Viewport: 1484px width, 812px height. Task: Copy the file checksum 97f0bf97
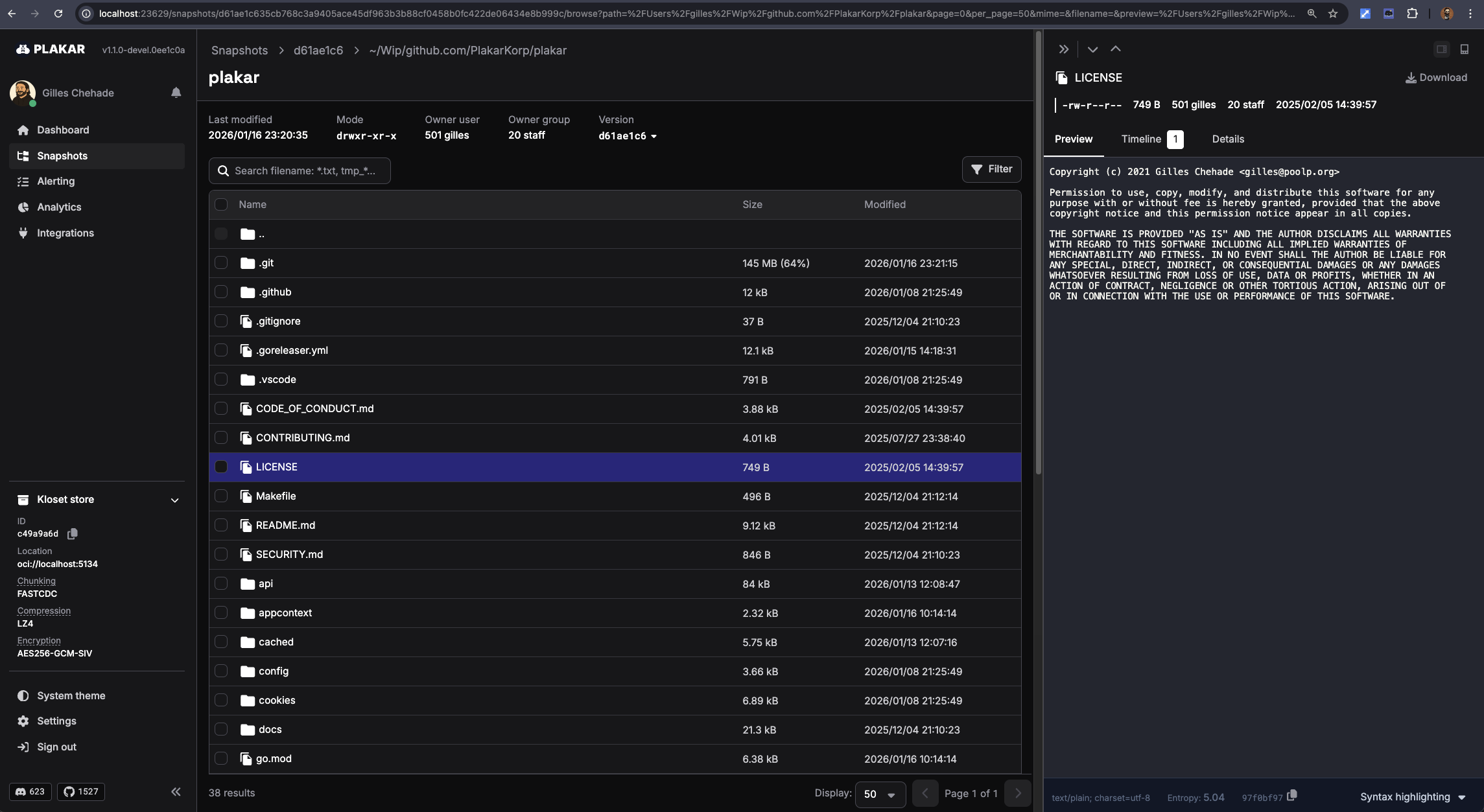click(1291, 795)
